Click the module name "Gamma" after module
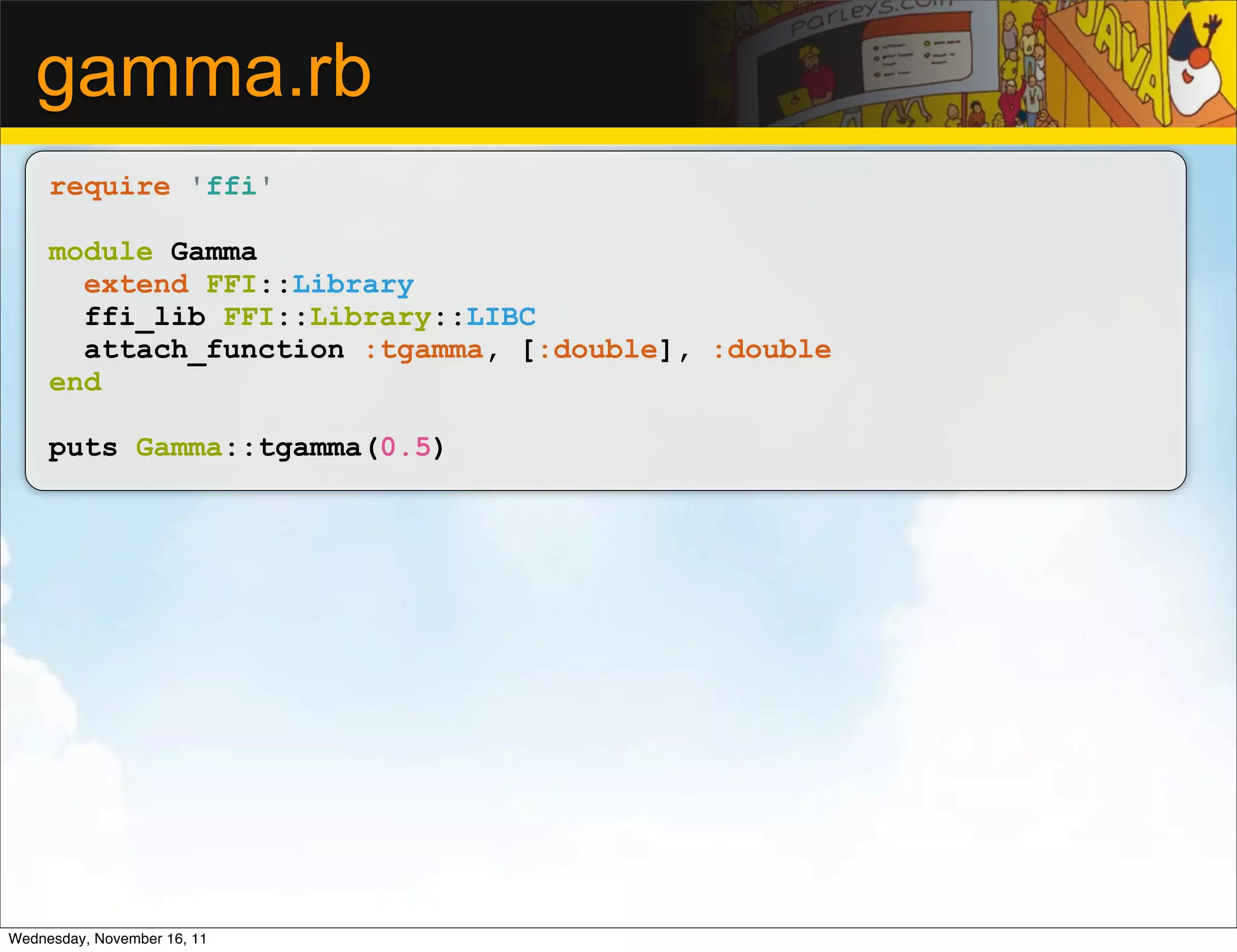Screen dimensions: 1237x952 [x=214, y=251]
